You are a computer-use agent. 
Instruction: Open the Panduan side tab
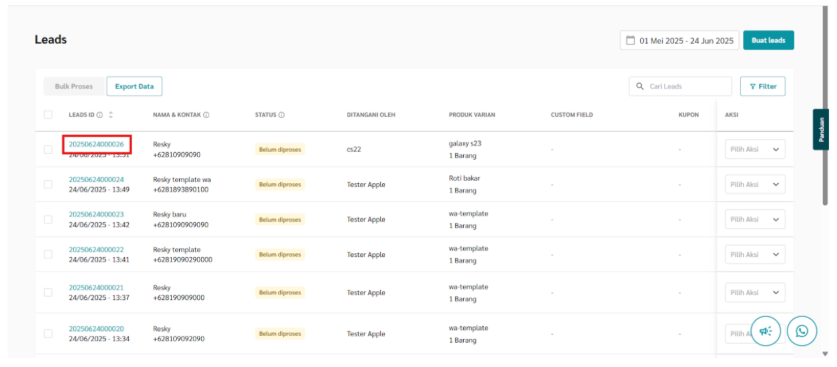pyautogui.click(x=821, y=129)
